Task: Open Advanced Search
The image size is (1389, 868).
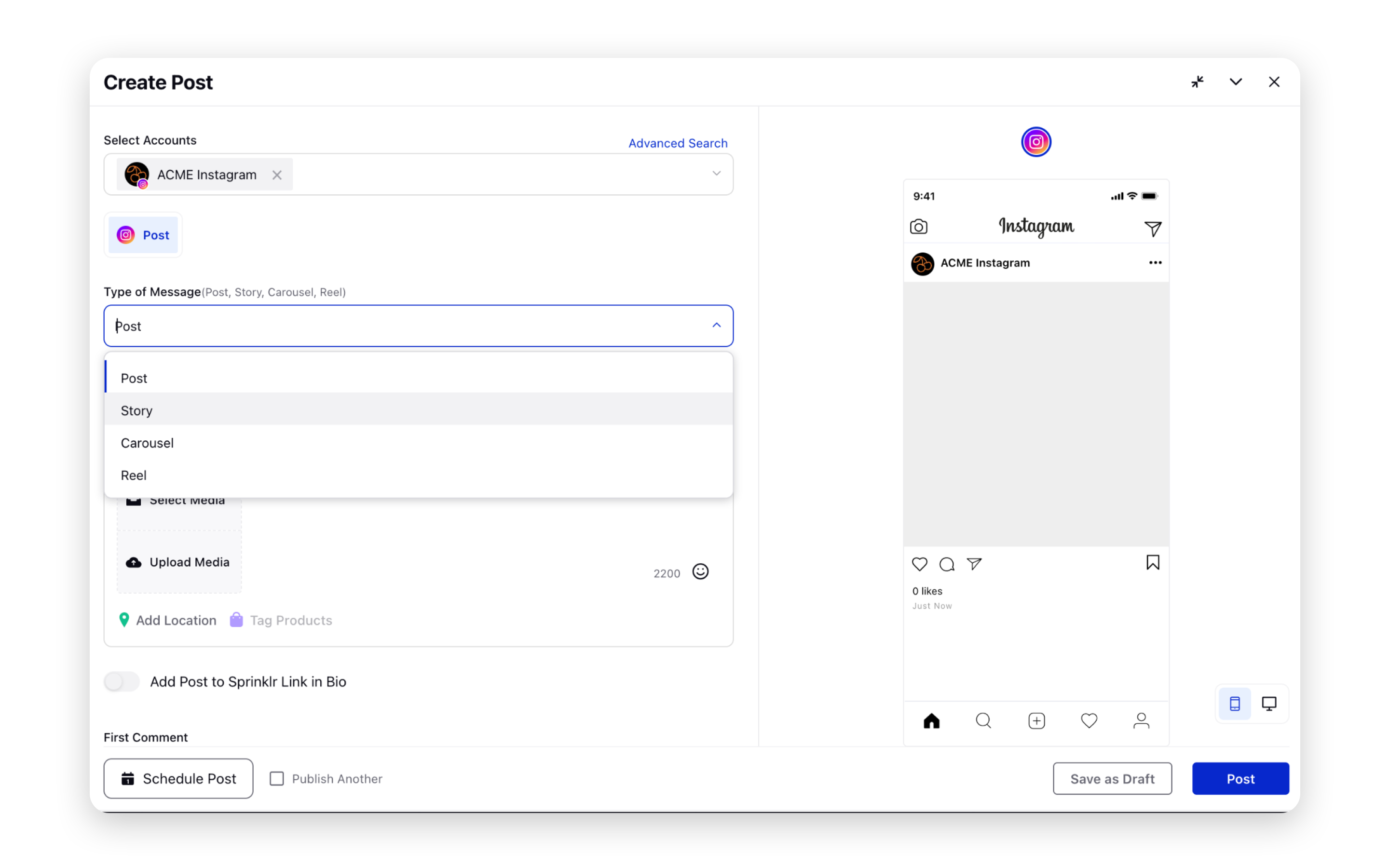Action: [677, 143]
